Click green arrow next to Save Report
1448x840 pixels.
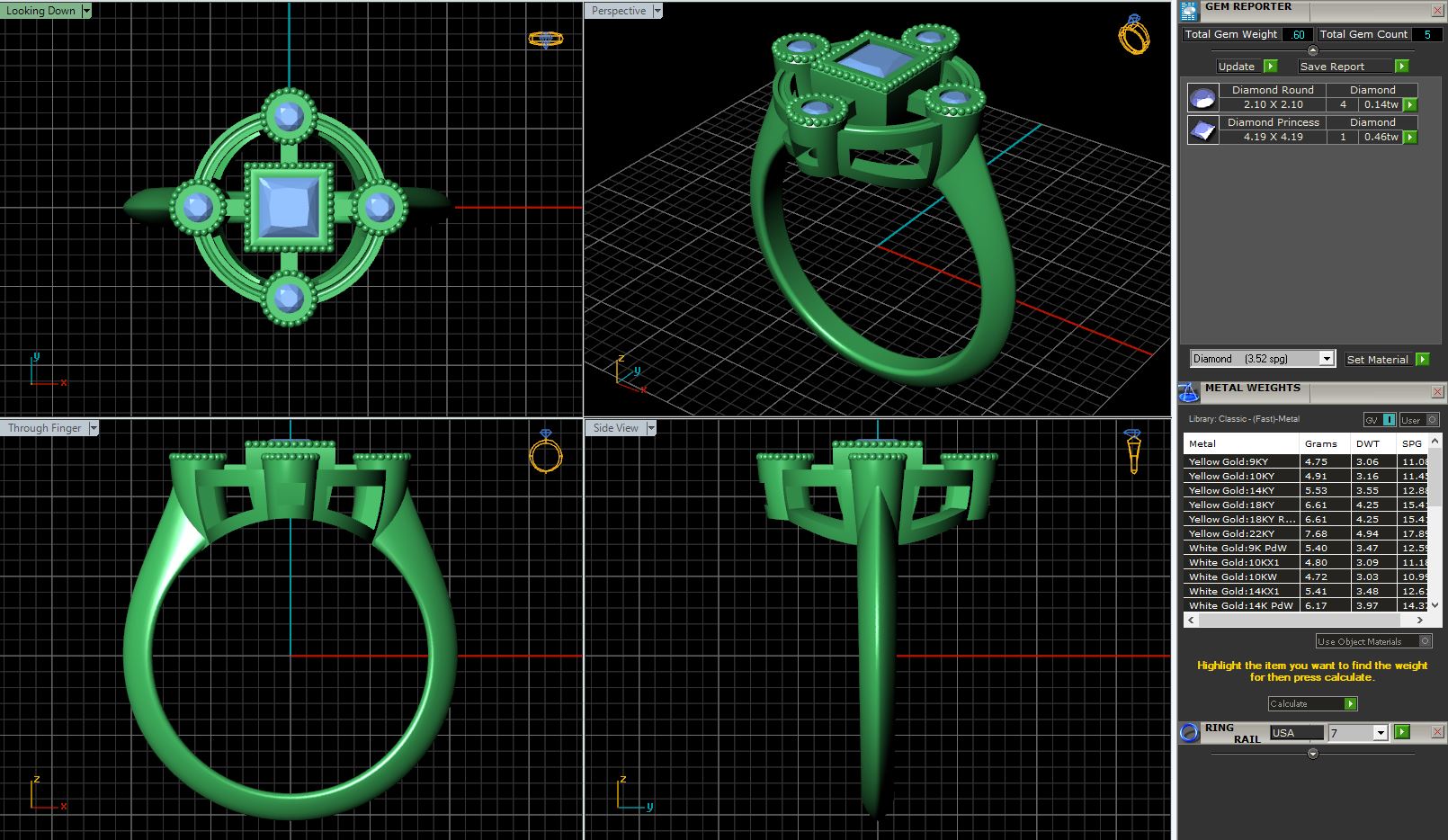(x=1401, y=67)
